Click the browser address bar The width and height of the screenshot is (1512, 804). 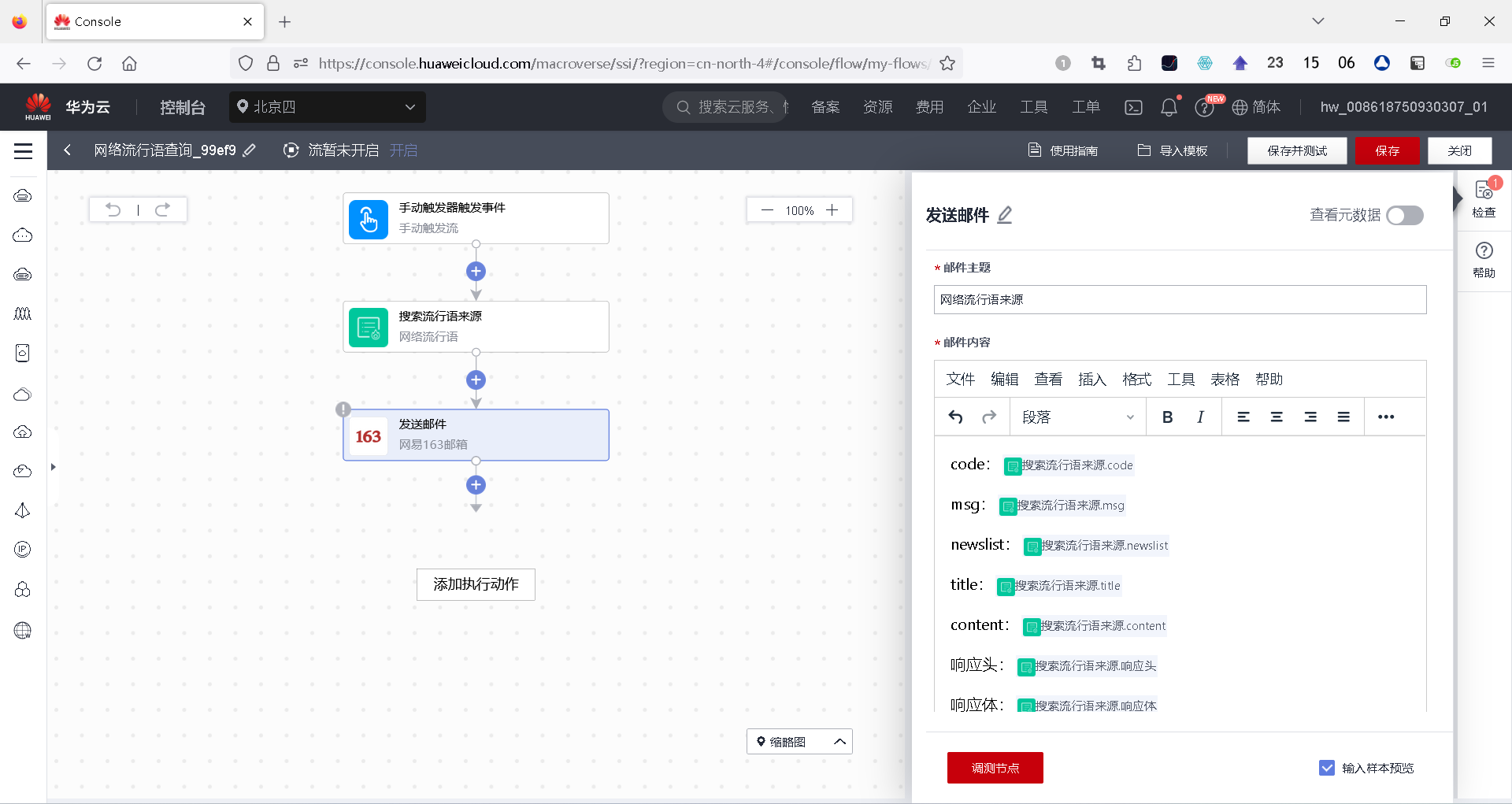pyautogui.click(x=622, y=63)
